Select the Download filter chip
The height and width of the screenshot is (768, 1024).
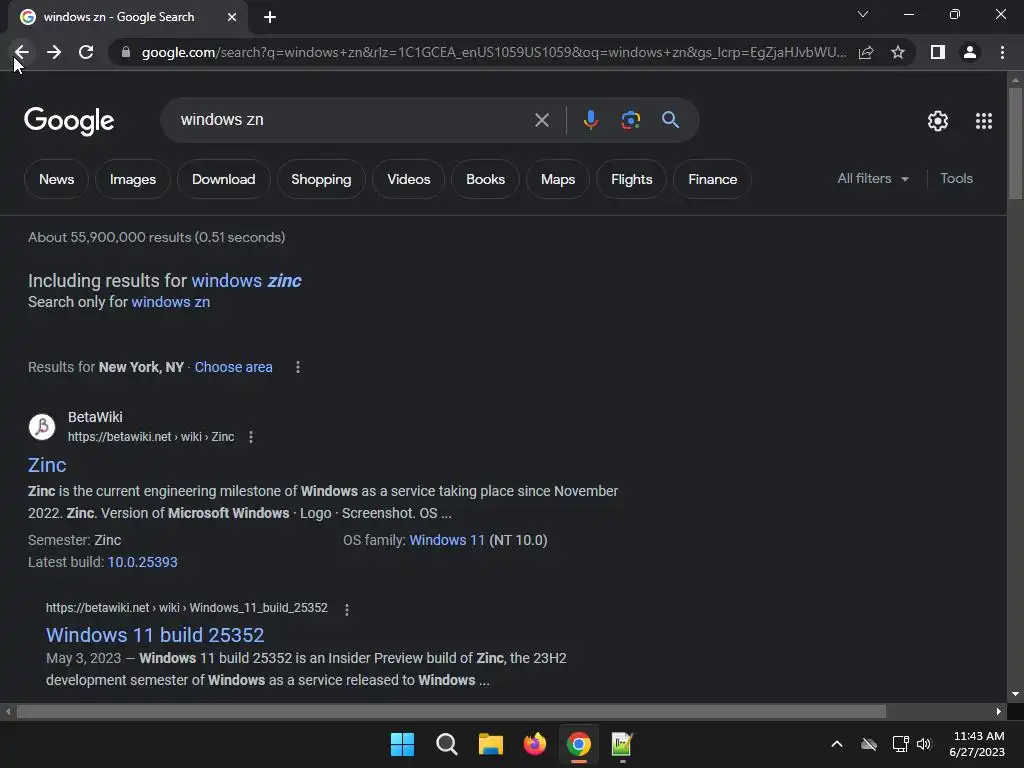pos(223,179)
